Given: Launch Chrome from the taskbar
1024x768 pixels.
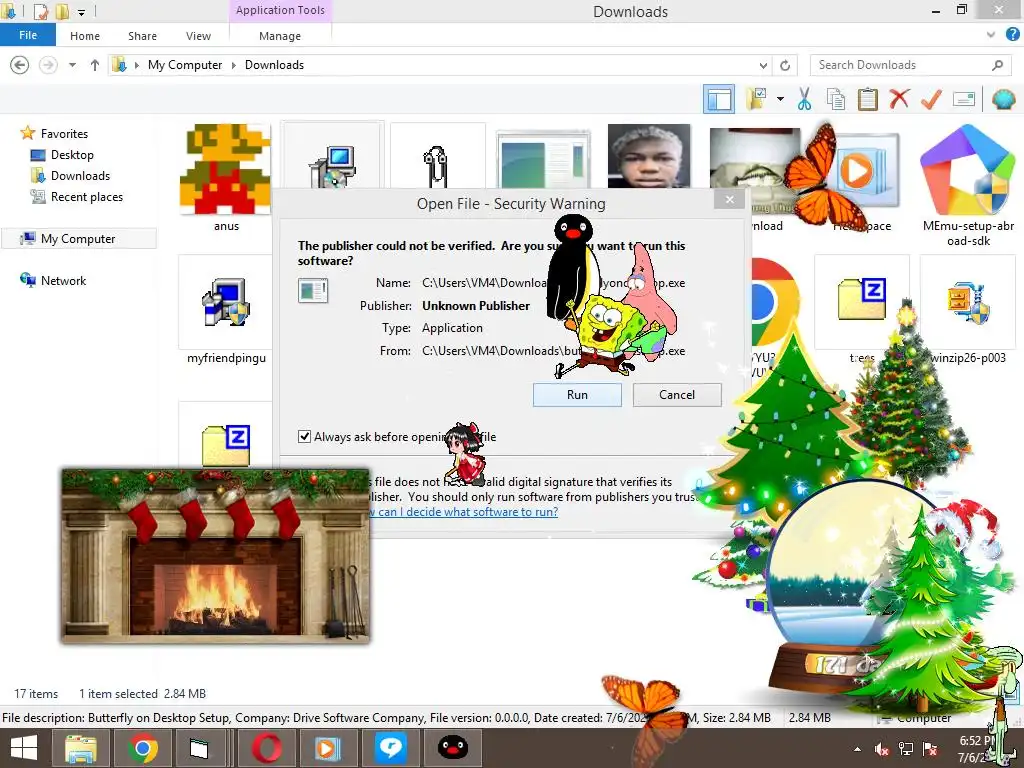Looking at the screenshot, I should pos(142,748).
